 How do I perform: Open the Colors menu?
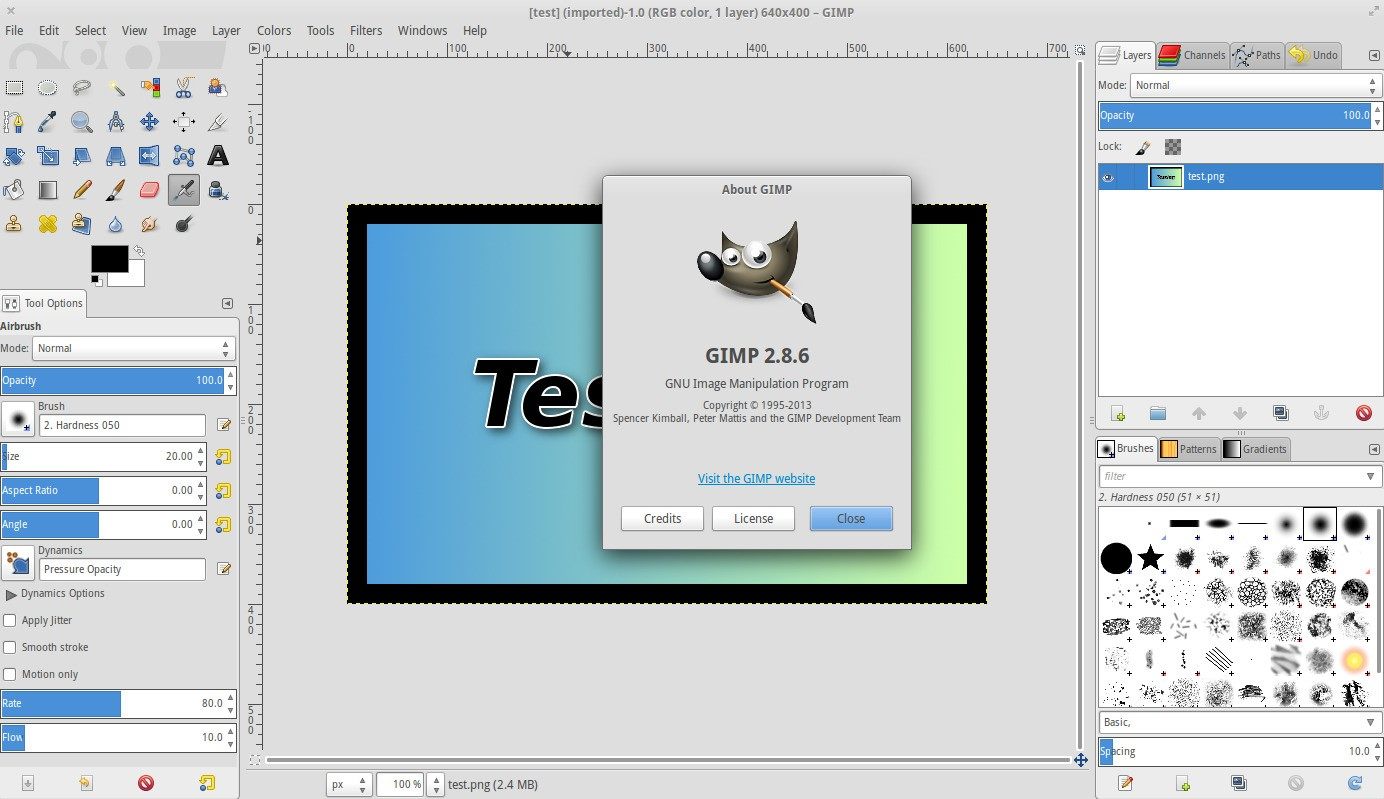click(274, 30)
